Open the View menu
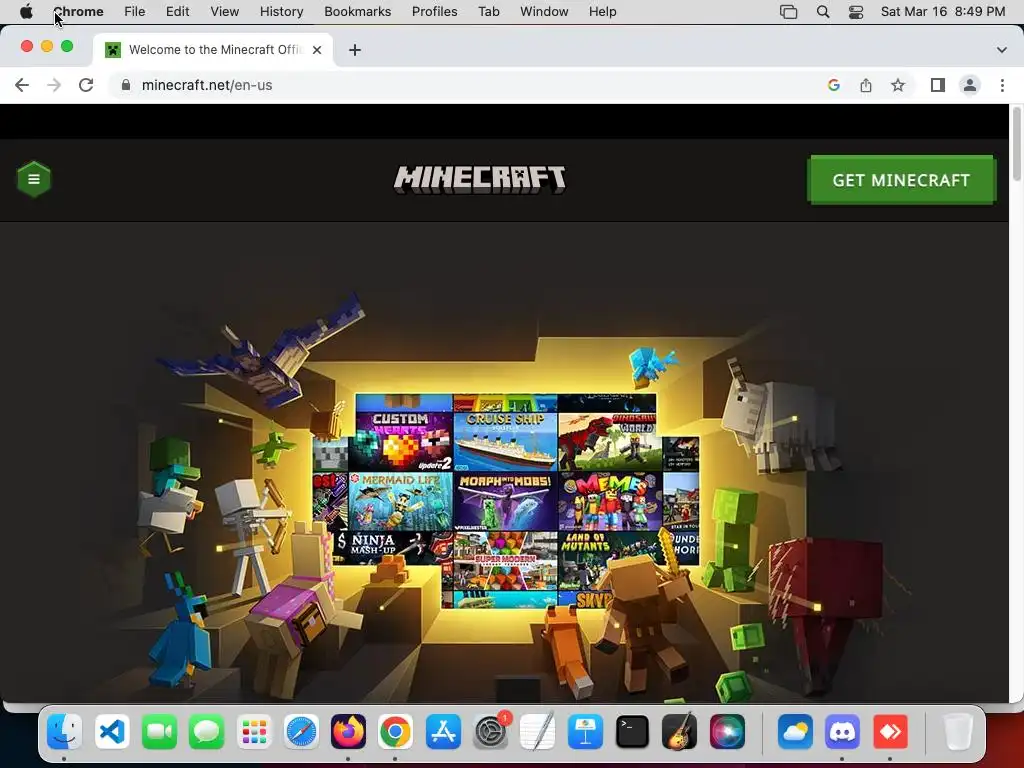Screen dimensions: 1024x768 click(x=225, y=12)
